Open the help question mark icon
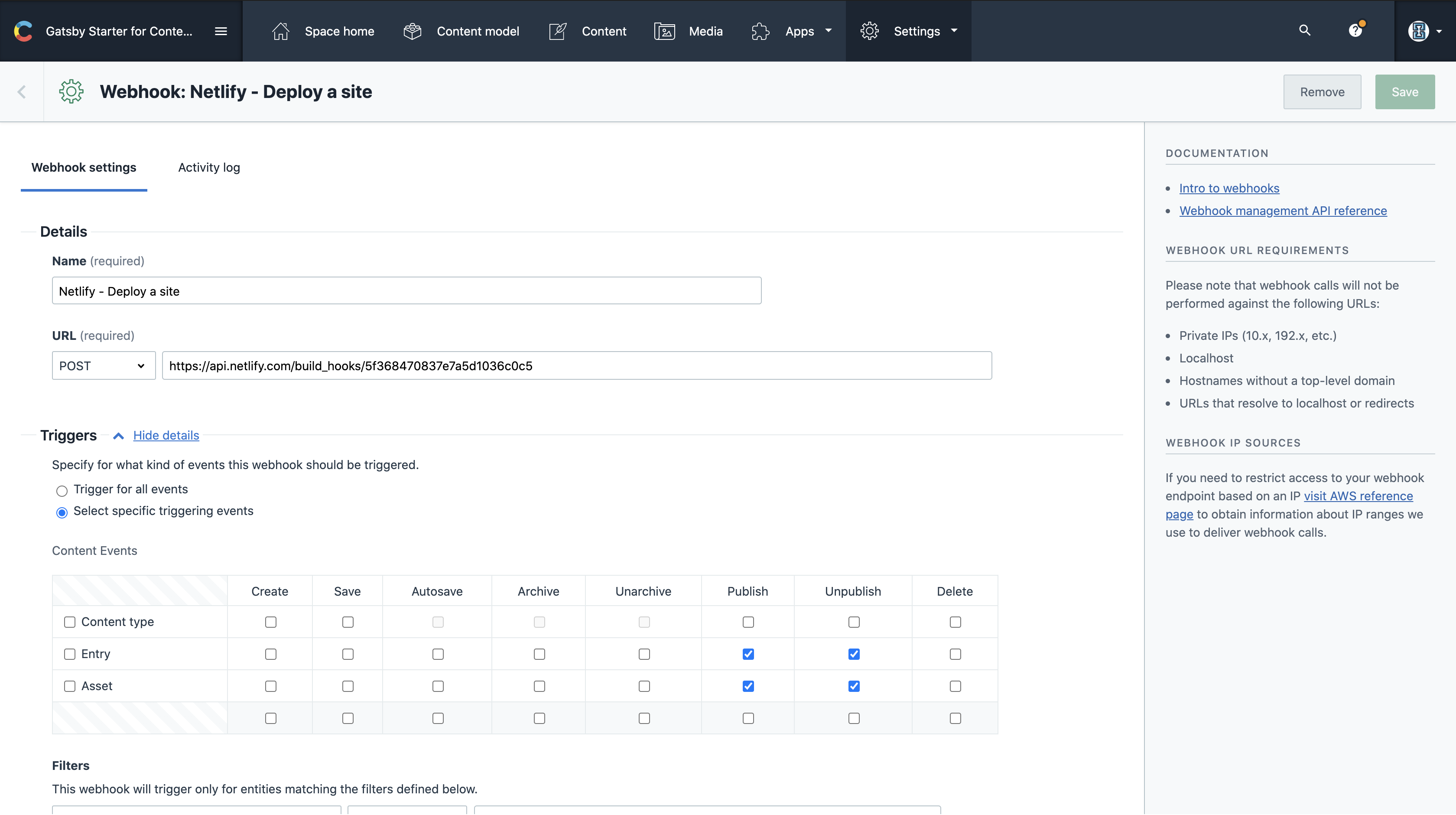This screenshot has width=1456, height=815. pos(1355,30)
